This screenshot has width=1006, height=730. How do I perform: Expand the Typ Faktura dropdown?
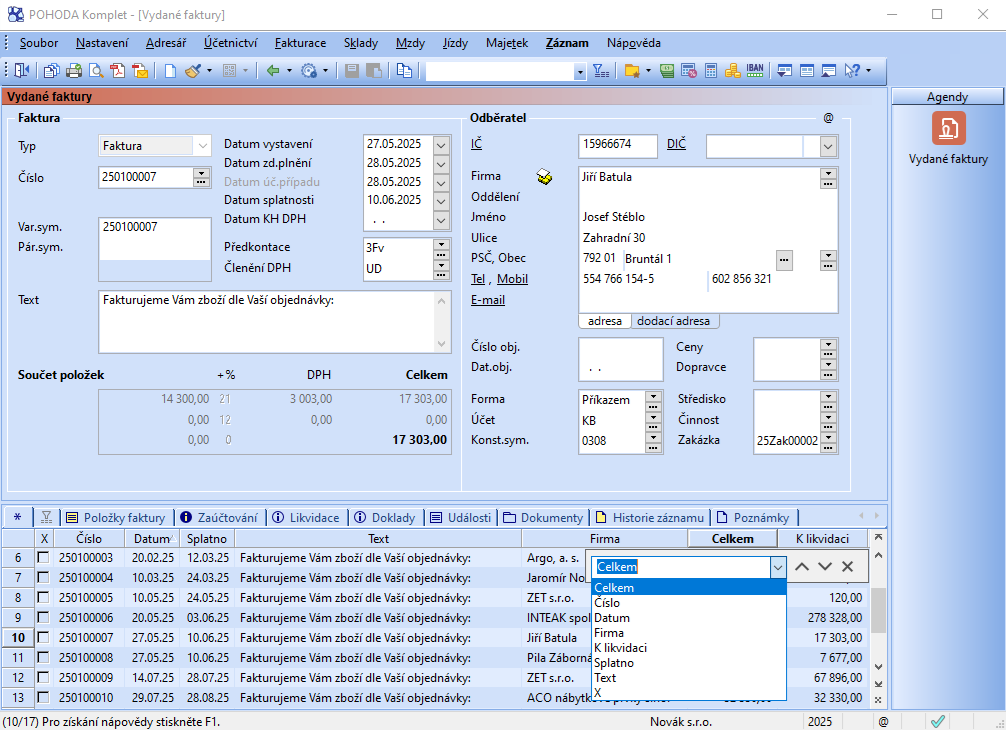[202, 146]
